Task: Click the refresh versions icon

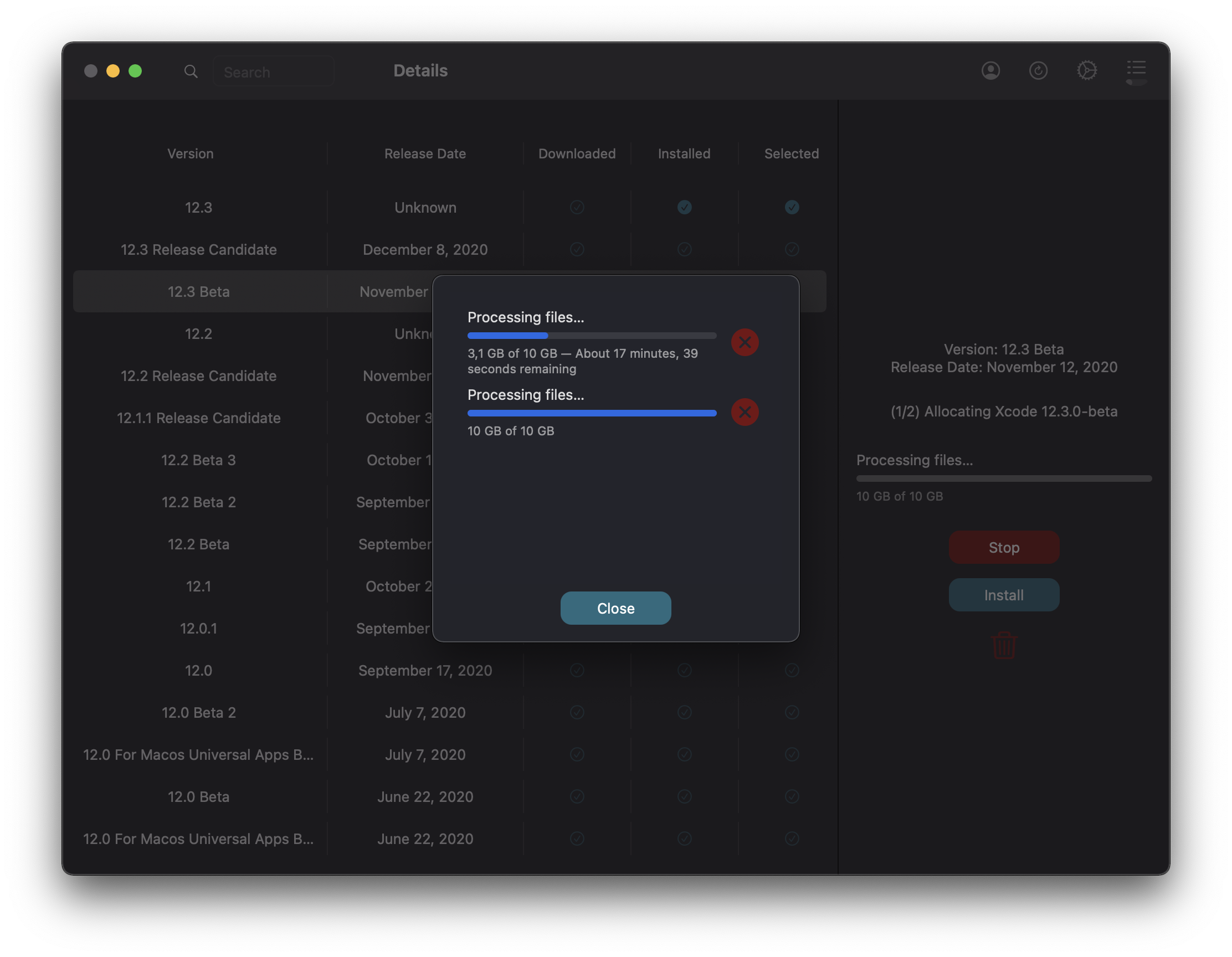Action: point(1038,70)
